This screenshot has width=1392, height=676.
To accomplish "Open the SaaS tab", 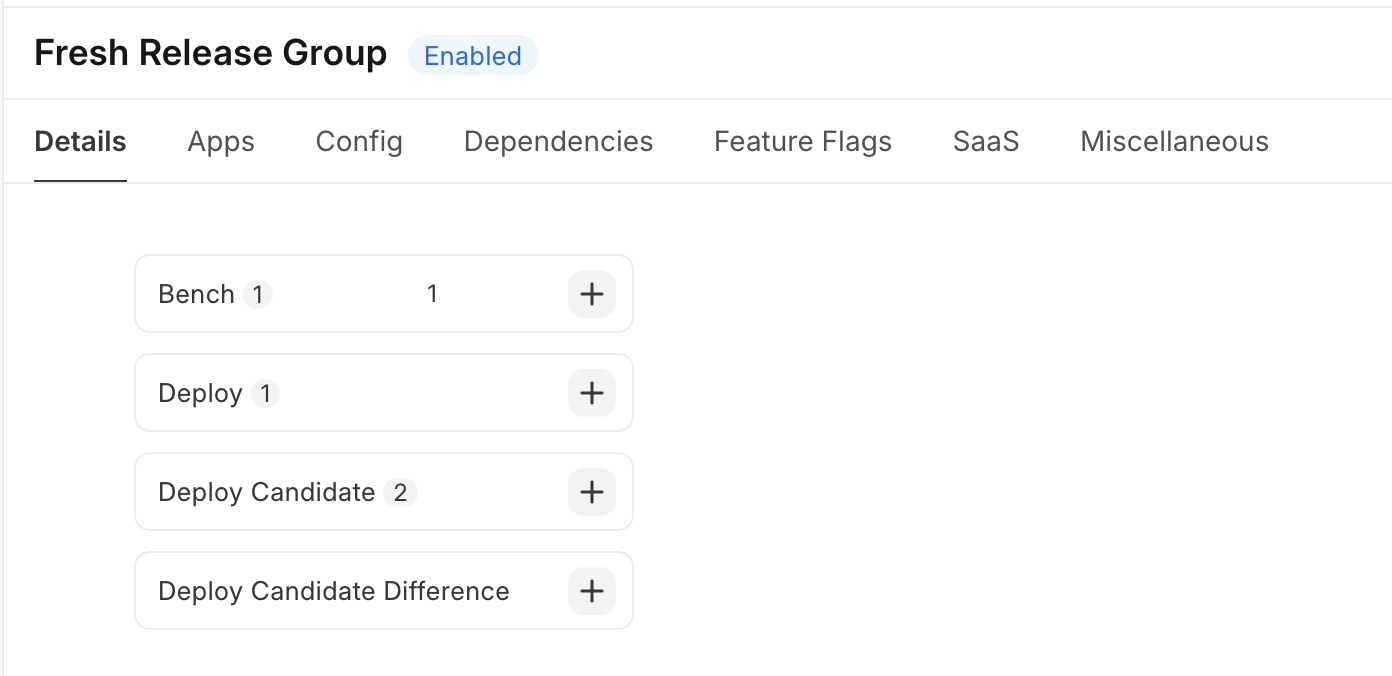I will point(986,142).
